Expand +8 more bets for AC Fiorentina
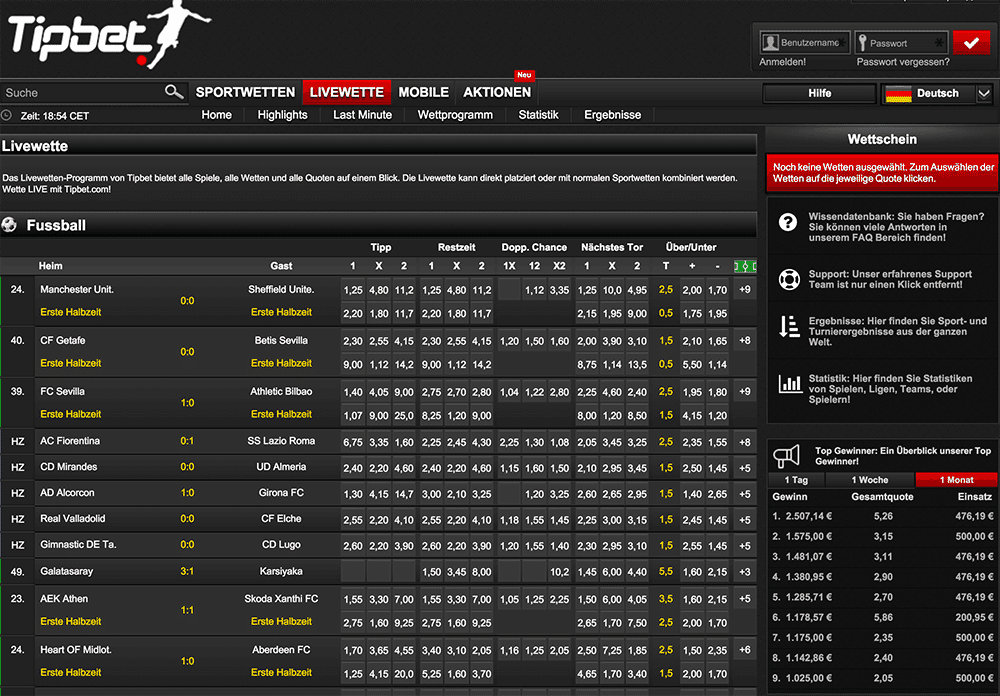Image resolution: width=1000 pixels, height=696 pixels. (x=745, y=442)
